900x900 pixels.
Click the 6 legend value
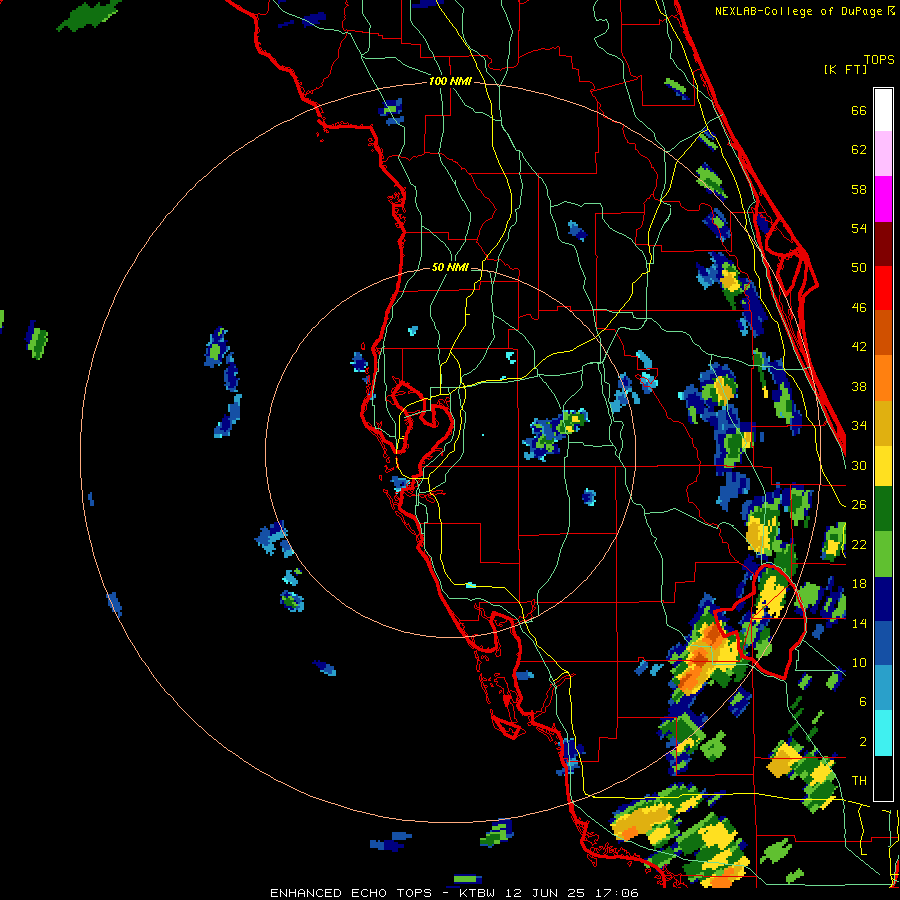(863, 701)
